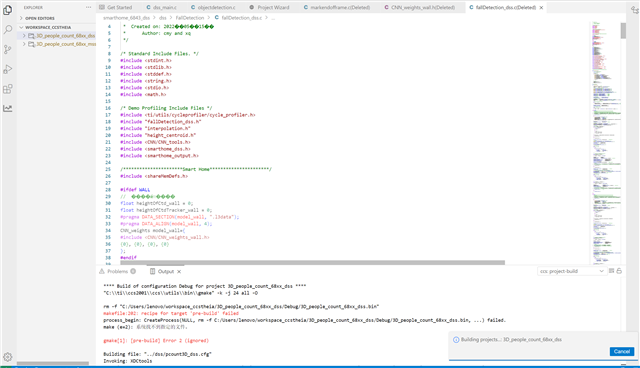The image size is (640, 368).
Task: Click the "Invoking: XDCtools" output line
Action: click(x=128, y=361)
